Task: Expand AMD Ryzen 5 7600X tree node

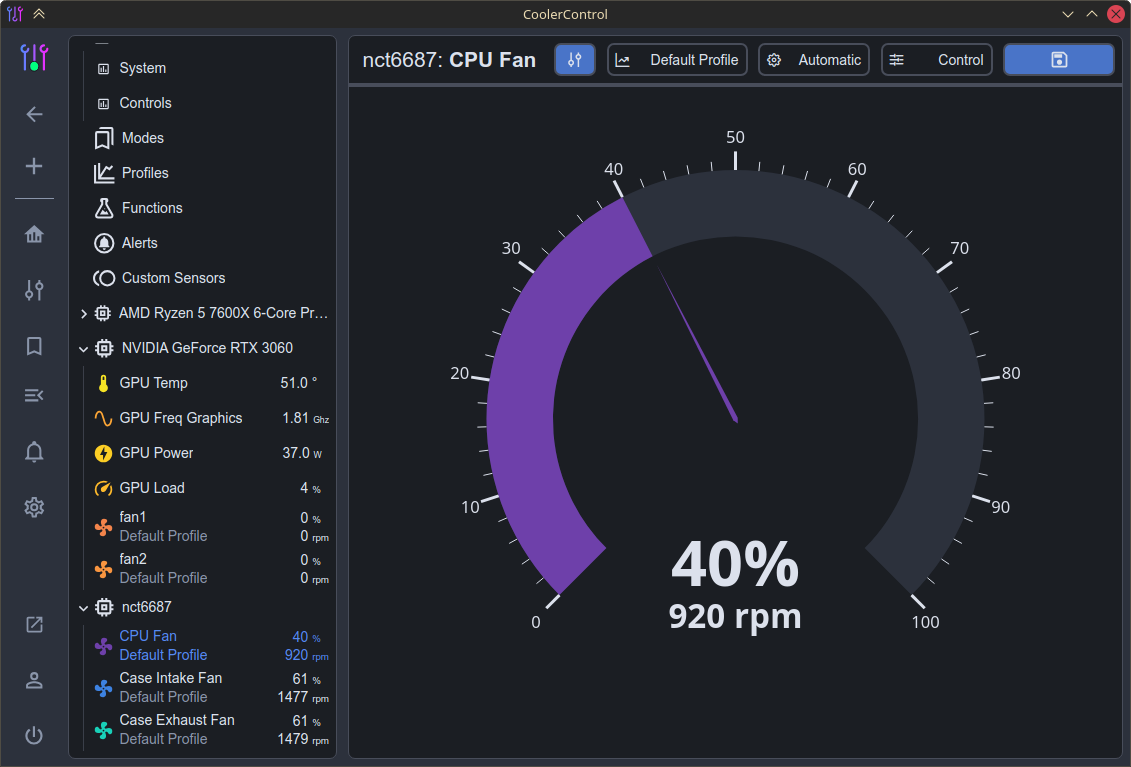Action: (x=83, y=314)
